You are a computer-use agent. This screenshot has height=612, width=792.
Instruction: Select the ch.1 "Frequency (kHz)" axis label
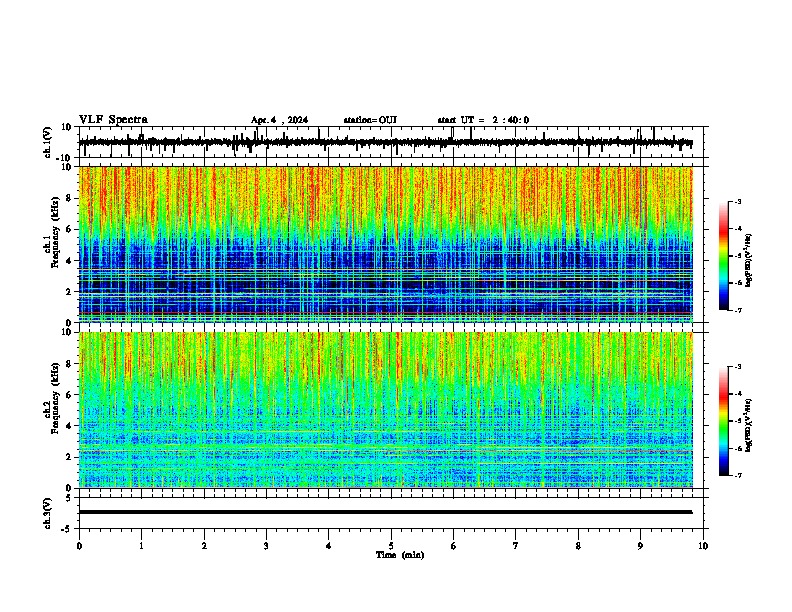point(55,233)
